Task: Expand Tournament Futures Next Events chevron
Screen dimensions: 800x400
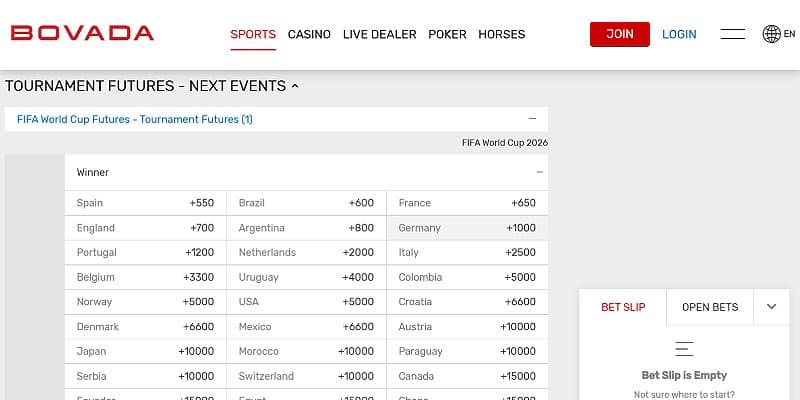Action: point(295,87)
